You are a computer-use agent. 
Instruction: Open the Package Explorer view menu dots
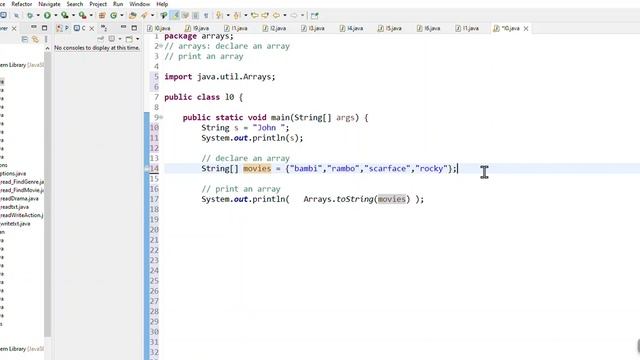pyautogui.click(x=46, y=39)
